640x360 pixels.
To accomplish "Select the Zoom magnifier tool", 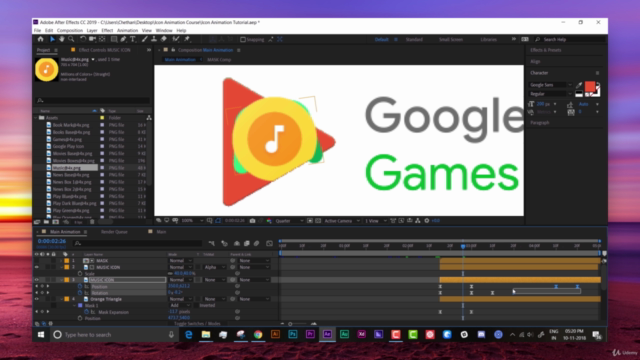I will [71, 39].
